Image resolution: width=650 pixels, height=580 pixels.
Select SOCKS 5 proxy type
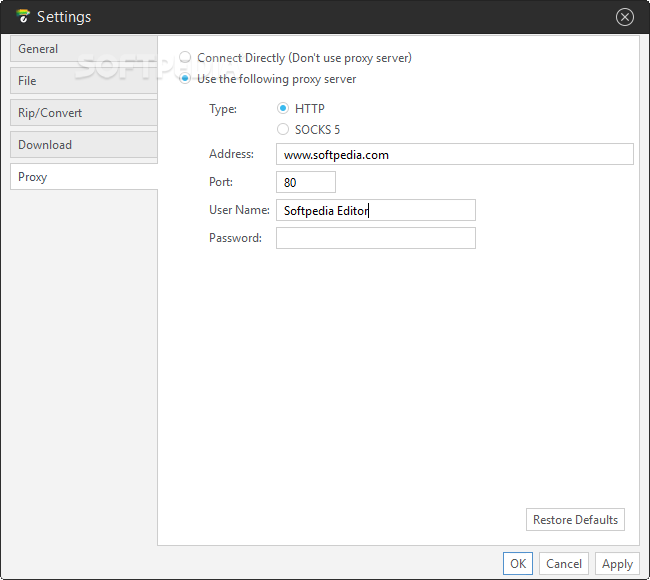pos(283,129)
